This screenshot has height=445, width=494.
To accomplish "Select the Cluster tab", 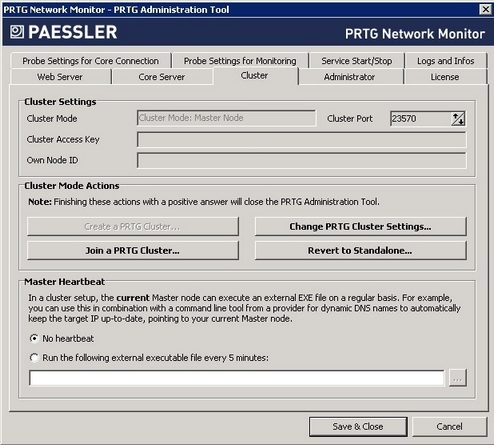I will [x=255, y=76].
